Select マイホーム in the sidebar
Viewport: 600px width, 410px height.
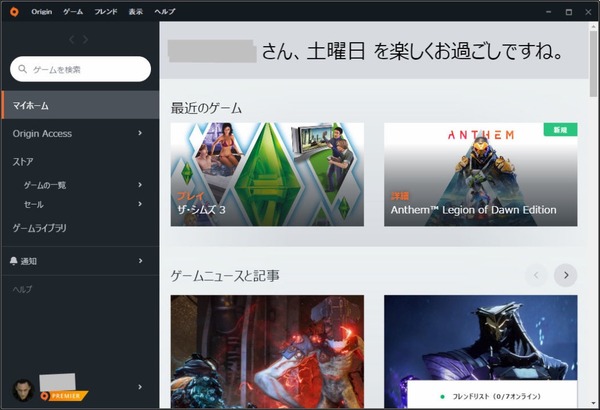pyautogui.click(x=80, y=105)
